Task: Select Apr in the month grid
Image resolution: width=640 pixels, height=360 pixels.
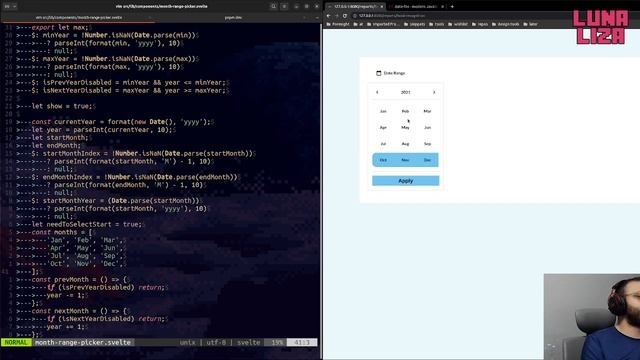Action: pyautogui.click(x=383, y=127)
